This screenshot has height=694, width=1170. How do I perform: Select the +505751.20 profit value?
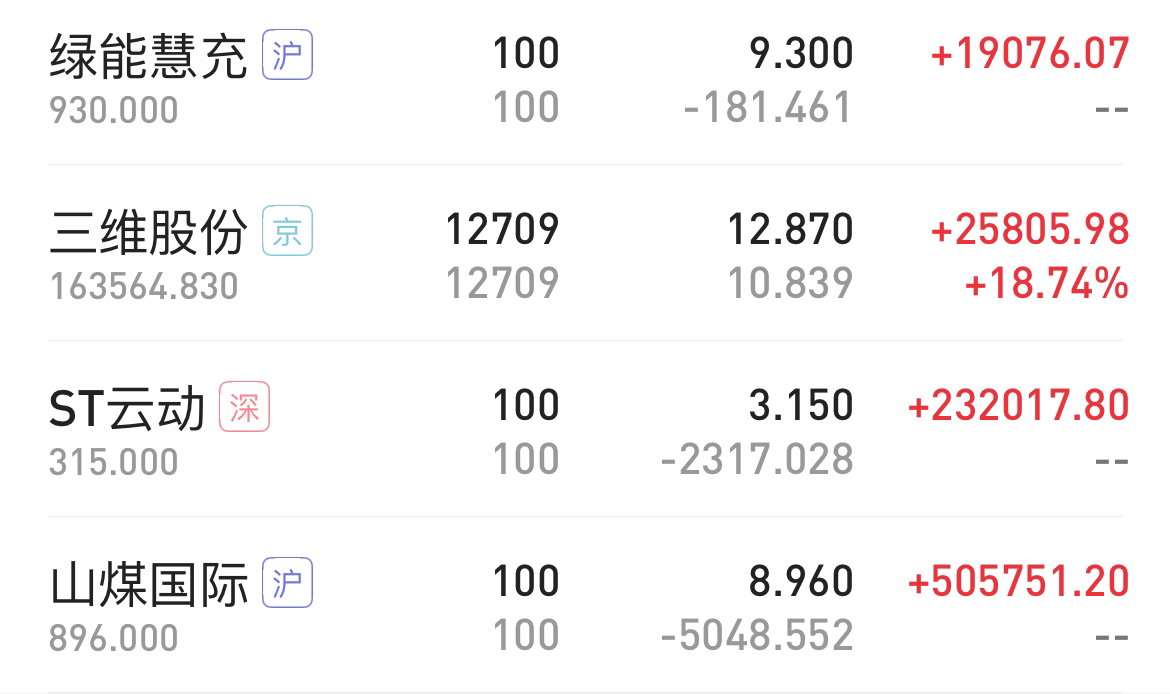1019,582
